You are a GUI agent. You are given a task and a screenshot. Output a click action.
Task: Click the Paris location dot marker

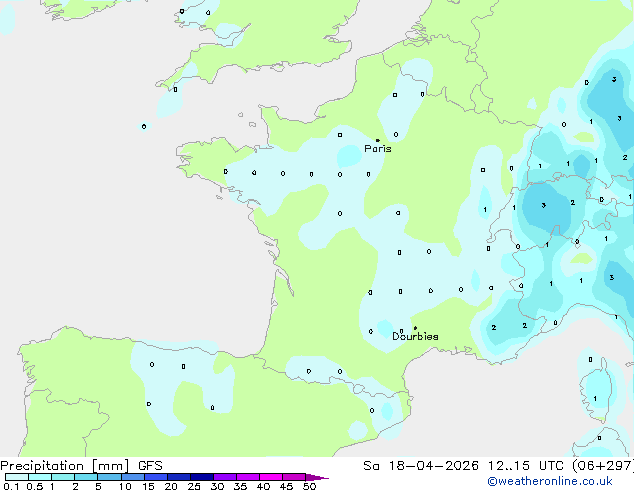coord(378,140)
